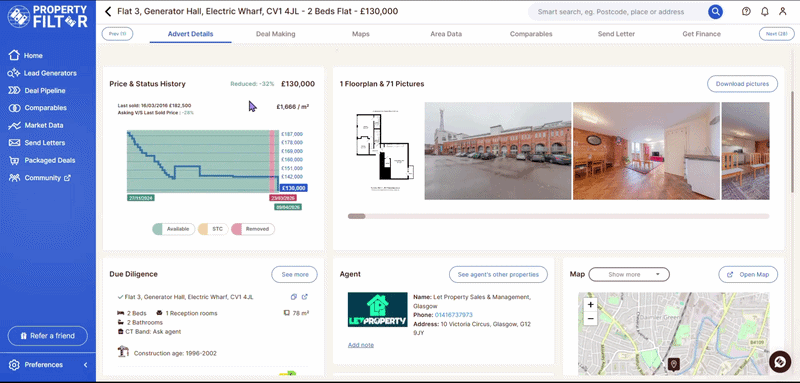Click the blue search magnifier button
800x383 pixels.
(x=715, y=11)
